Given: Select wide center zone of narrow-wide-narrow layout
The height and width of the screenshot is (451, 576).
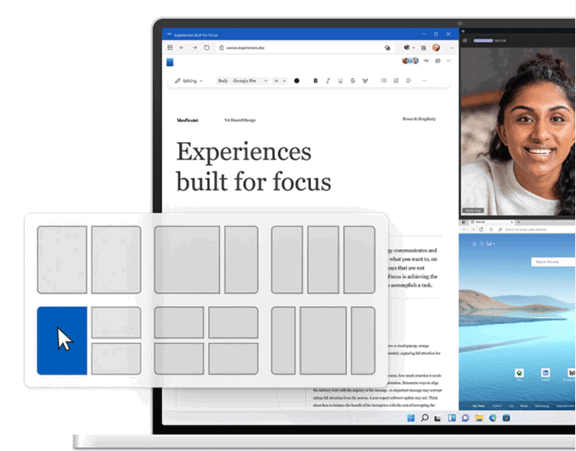Looking at the screenshot, I should pyautogui.click(x=323, y=340).
